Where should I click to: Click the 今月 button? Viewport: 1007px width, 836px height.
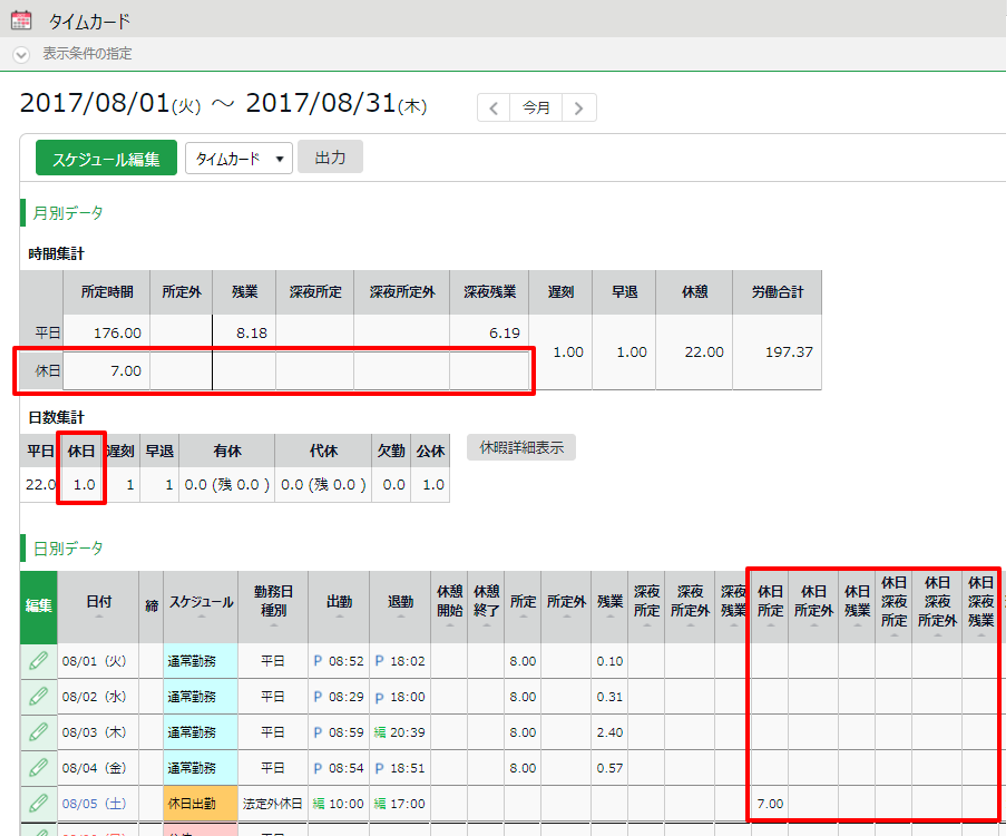[x=536, y=108]
